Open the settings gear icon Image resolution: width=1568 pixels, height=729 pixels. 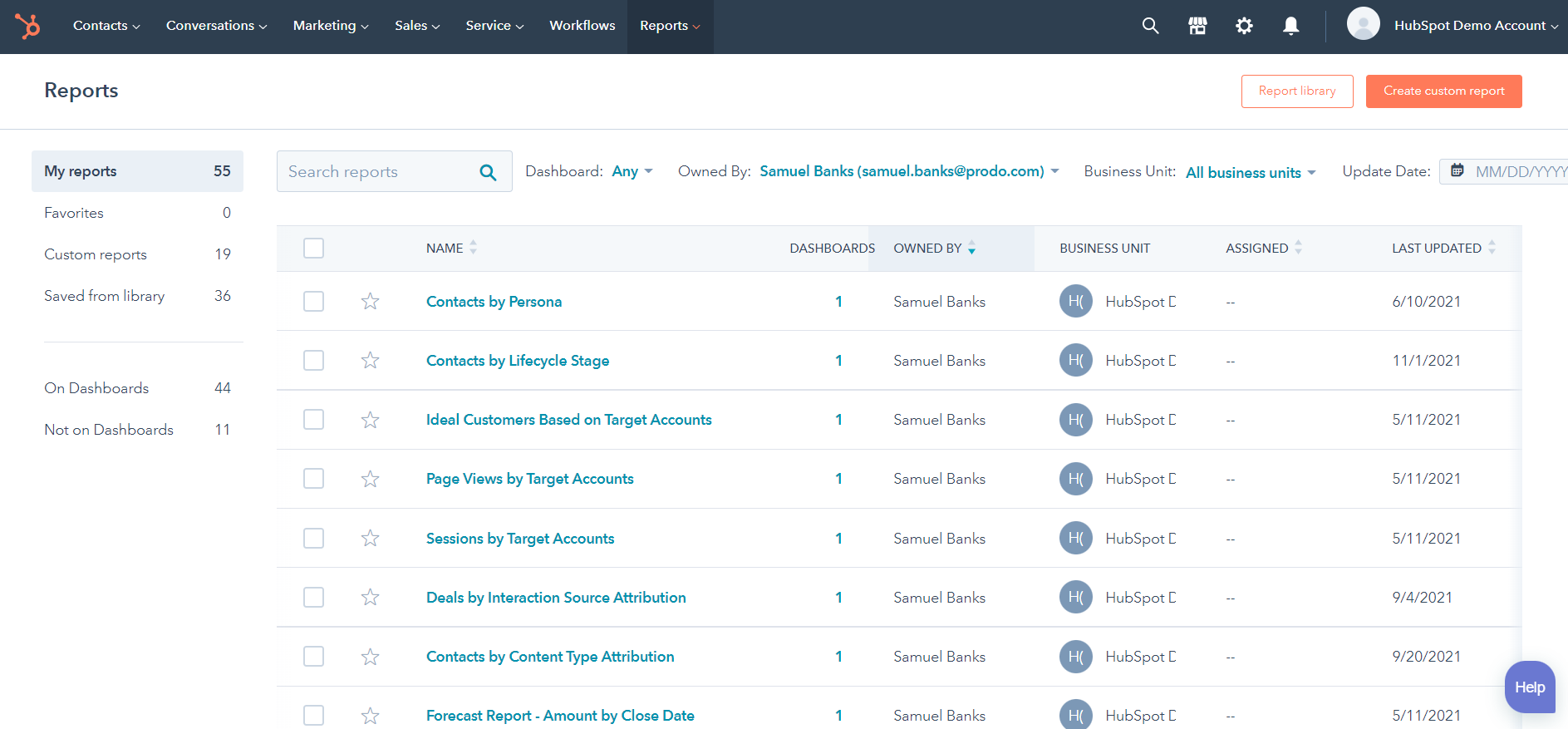point(1244,26)
